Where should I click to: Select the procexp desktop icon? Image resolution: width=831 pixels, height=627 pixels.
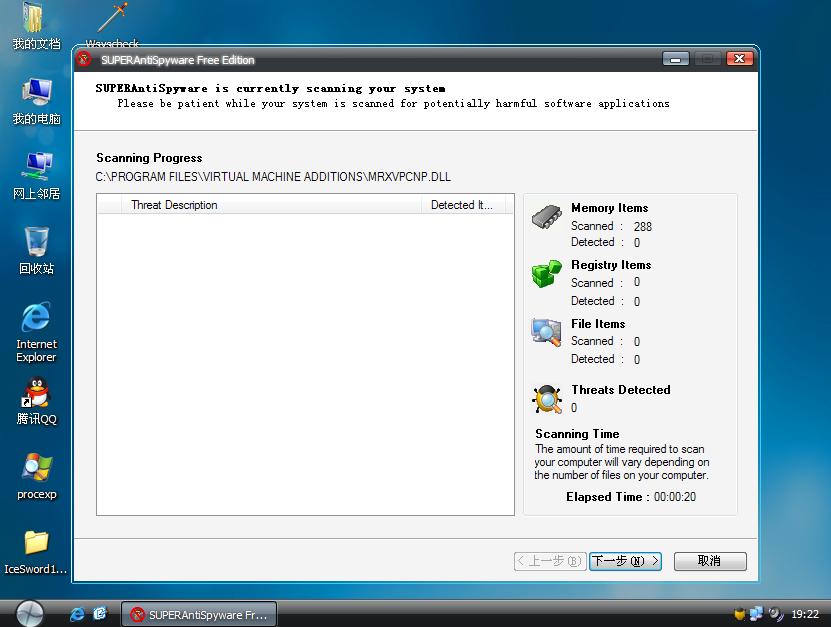coord(36,476)
